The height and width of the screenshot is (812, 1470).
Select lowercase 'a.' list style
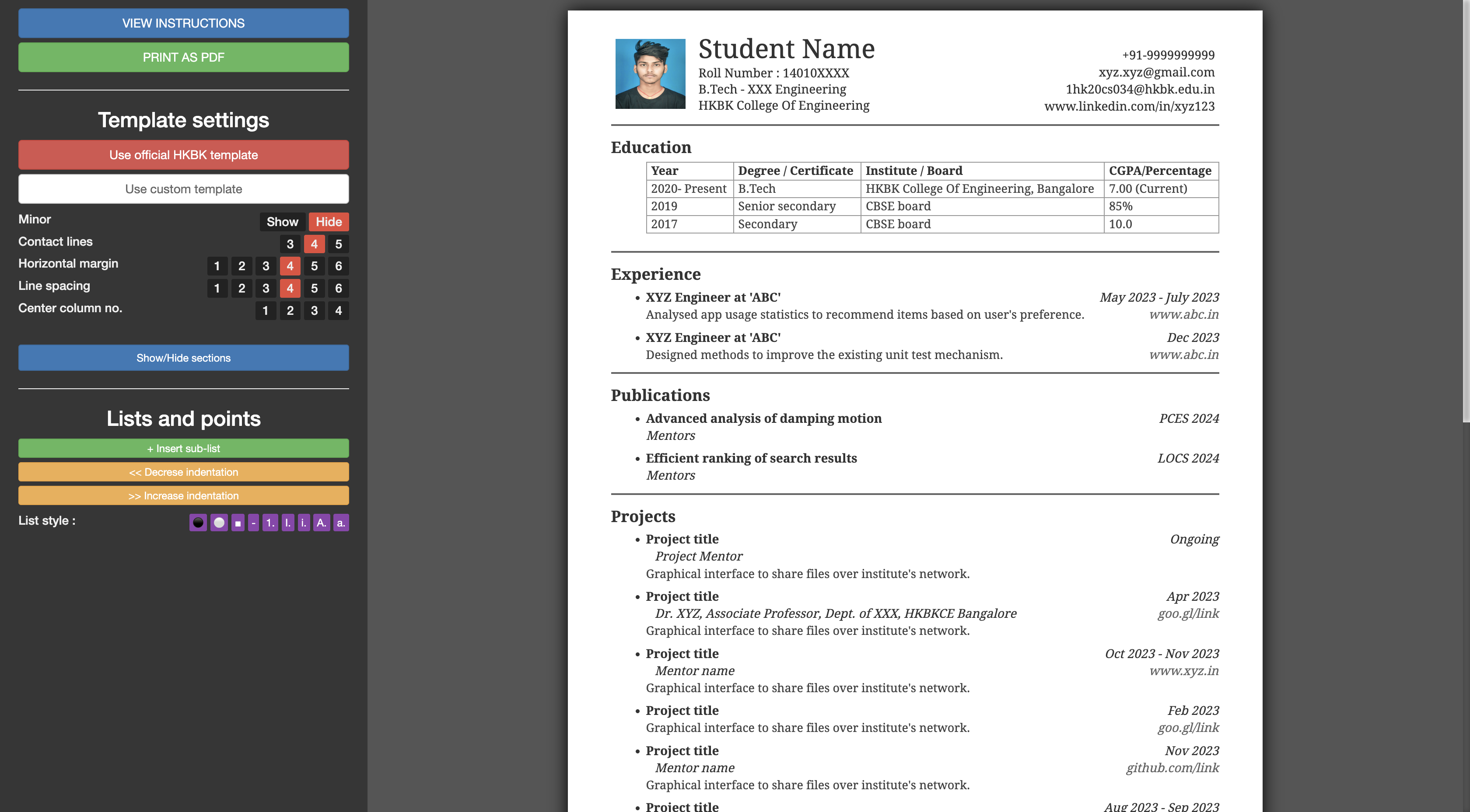click(x=341, y=523)
